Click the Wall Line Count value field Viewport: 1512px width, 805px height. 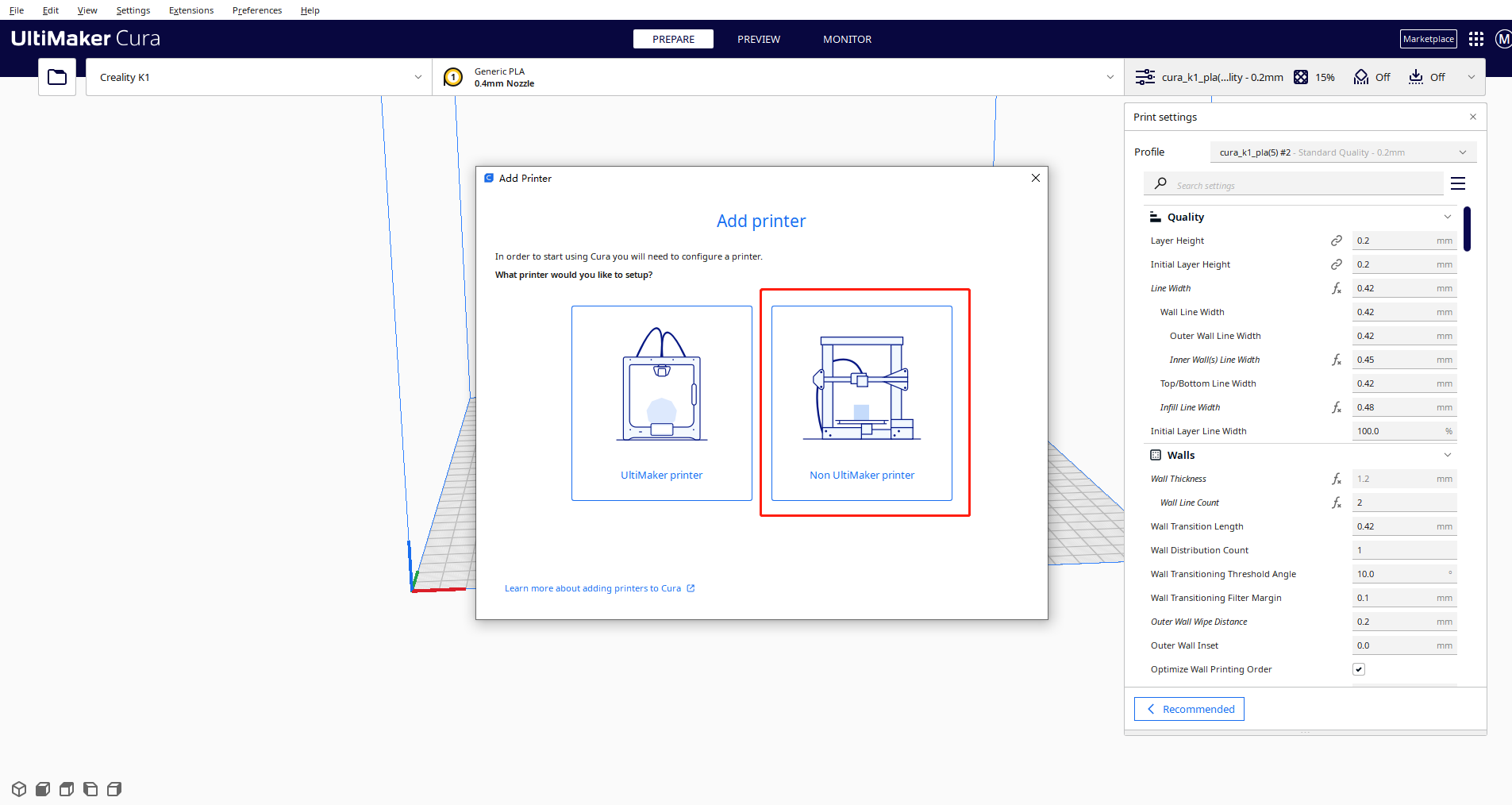click(1404, 503)
